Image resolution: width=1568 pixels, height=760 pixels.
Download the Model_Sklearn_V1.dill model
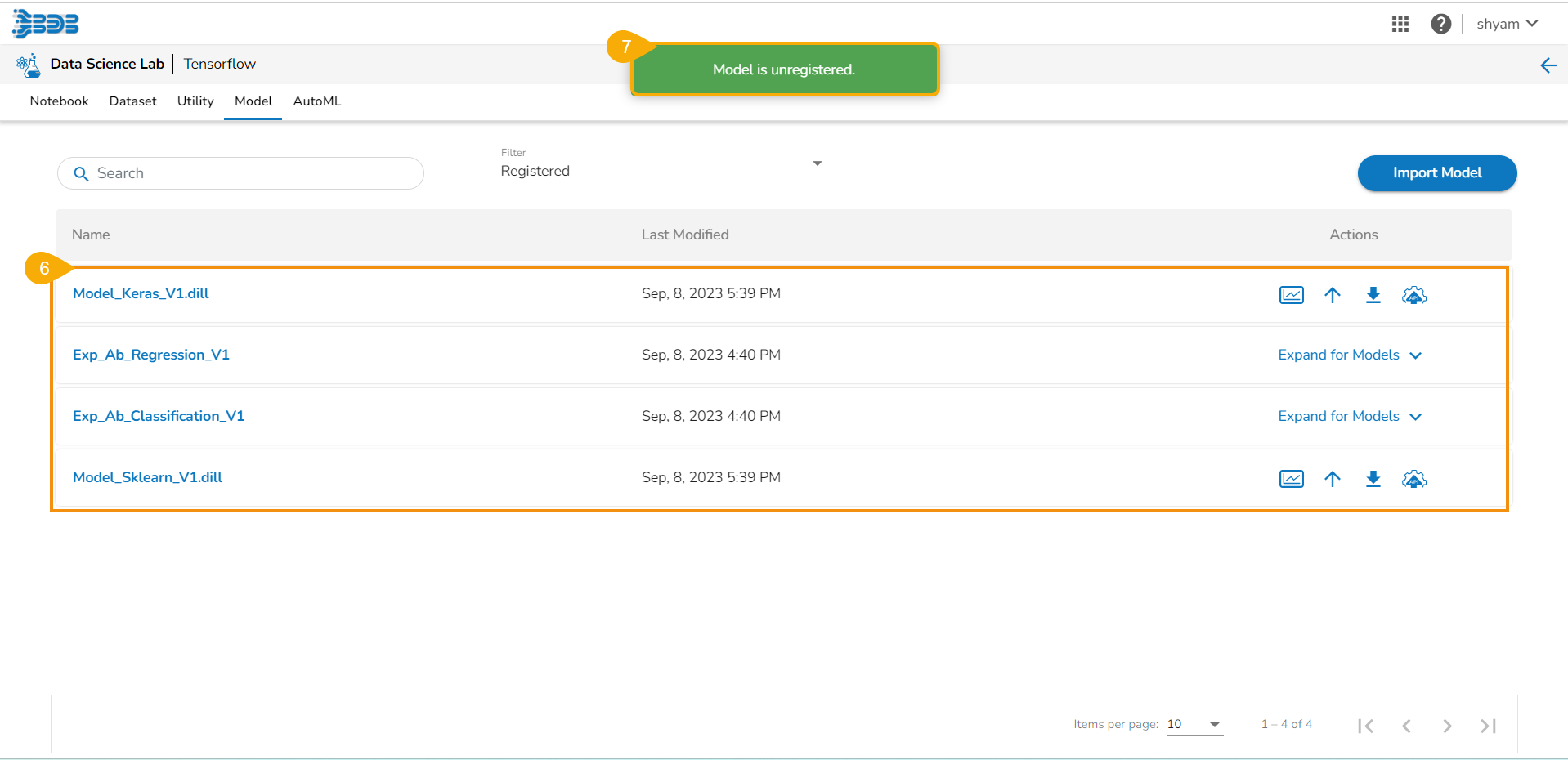(x=1373, y=479)
